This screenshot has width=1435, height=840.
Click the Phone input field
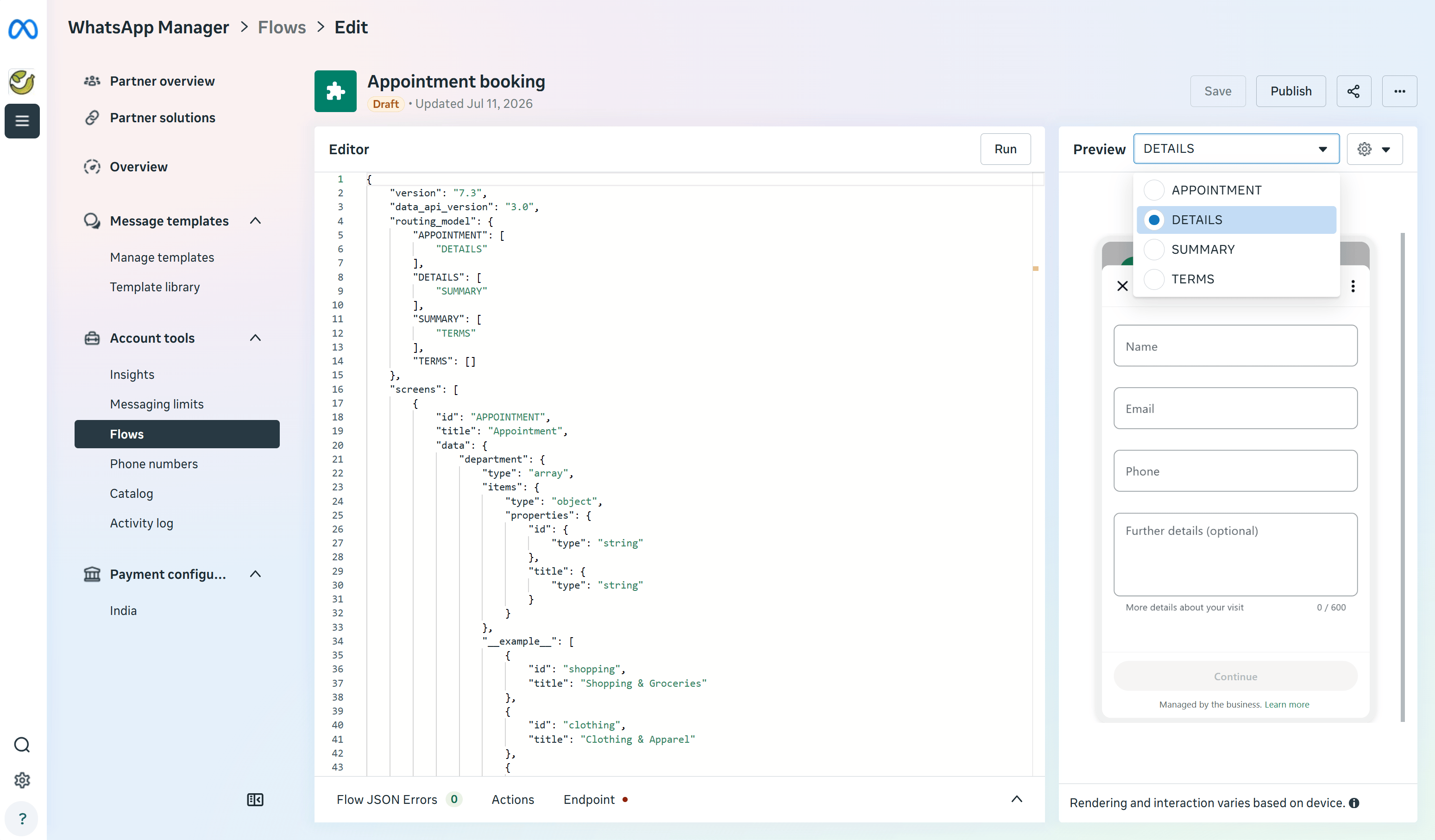point(1235,471)
